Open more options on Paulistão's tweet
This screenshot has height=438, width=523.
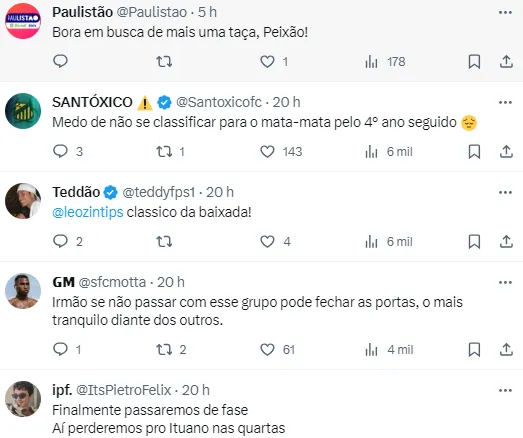coord(505,13)
